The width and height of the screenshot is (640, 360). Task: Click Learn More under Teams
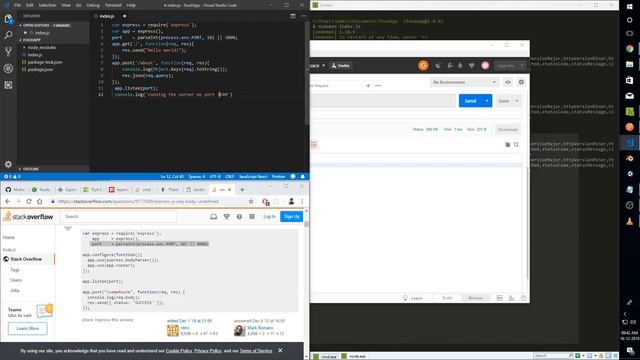[x=28, y=328]
